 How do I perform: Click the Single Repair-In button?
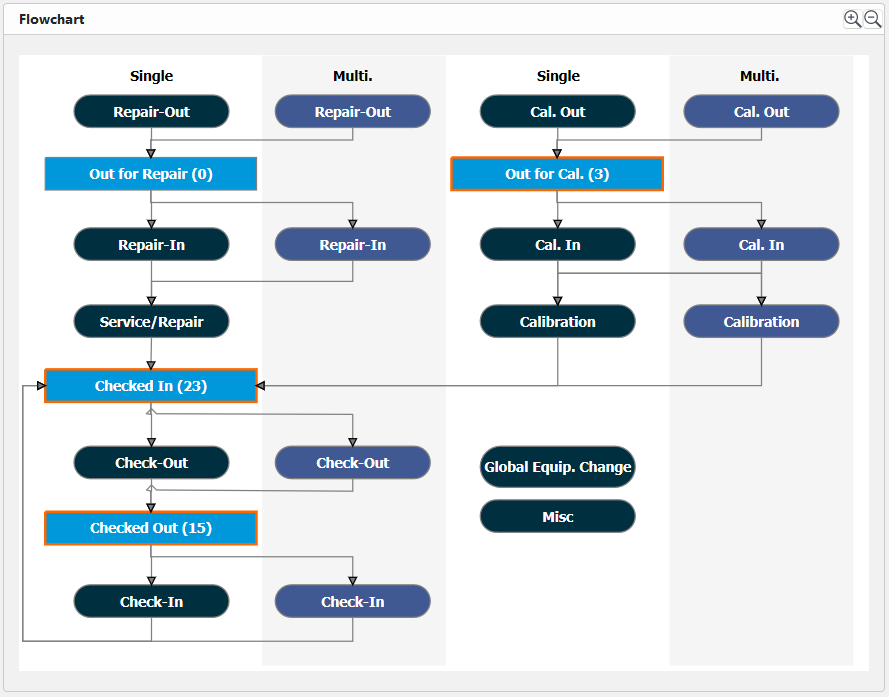(x=151, y=245)
